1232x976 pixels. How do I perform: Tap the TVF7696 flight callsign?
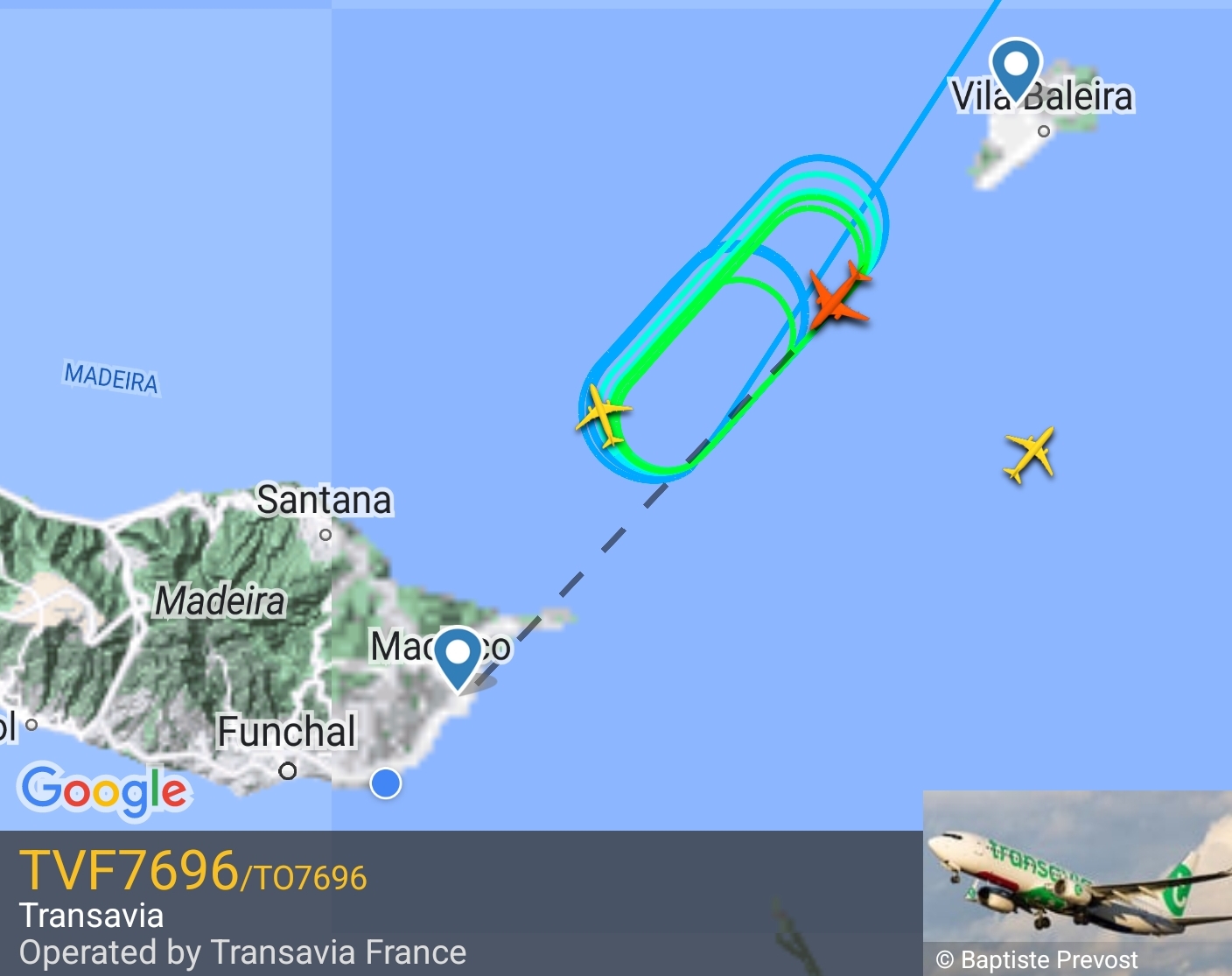click(129, 870)
